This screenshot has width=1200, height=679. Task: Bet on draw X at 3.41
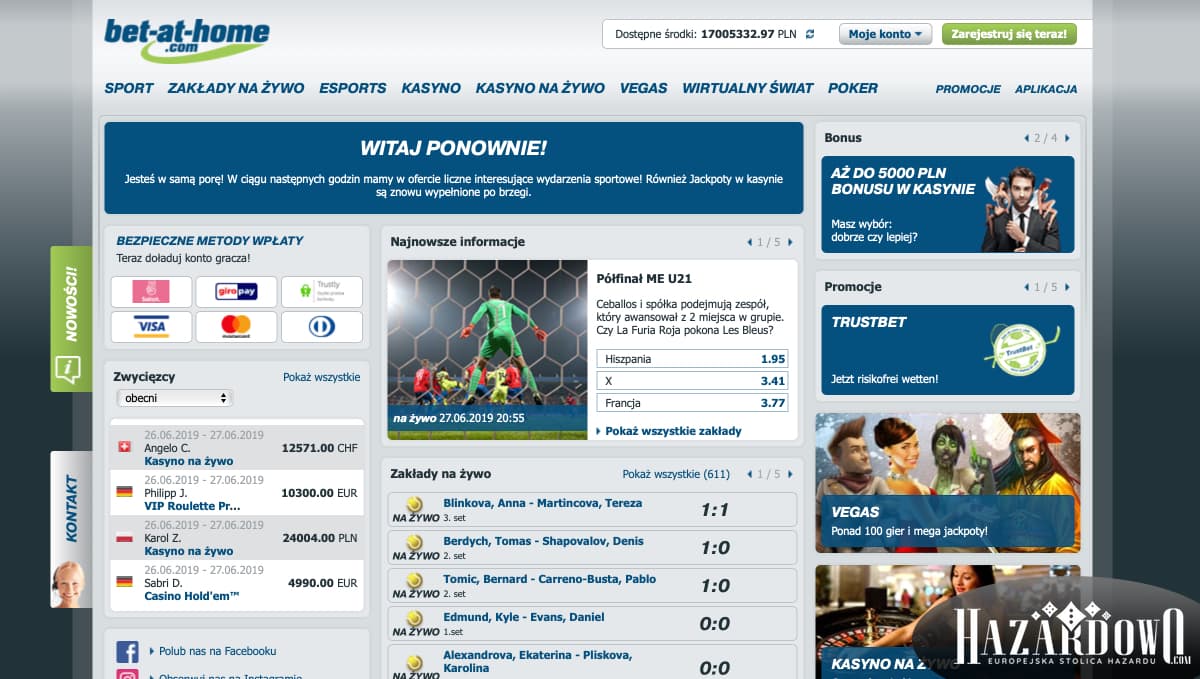click(x=692, y=381)
